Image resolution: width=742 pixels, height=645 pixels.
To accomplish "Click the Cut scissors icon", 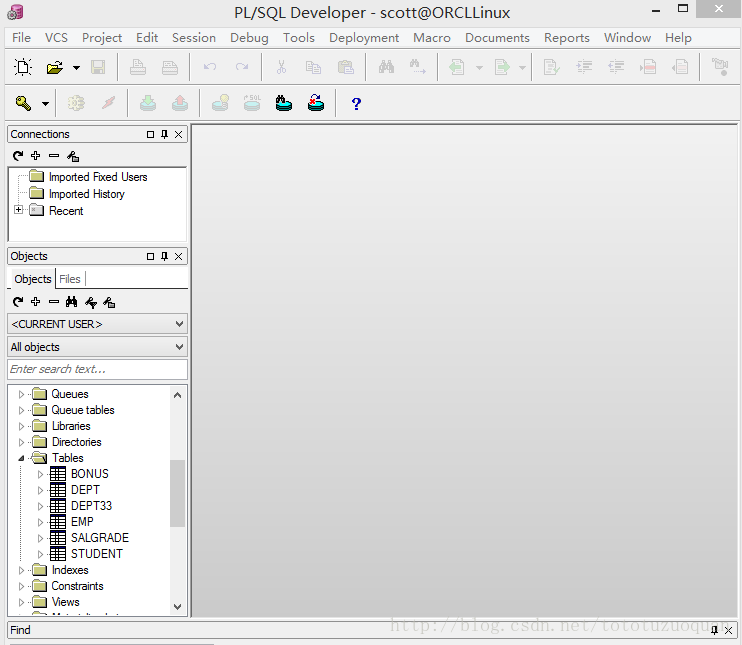I will (x=281, y=67).
